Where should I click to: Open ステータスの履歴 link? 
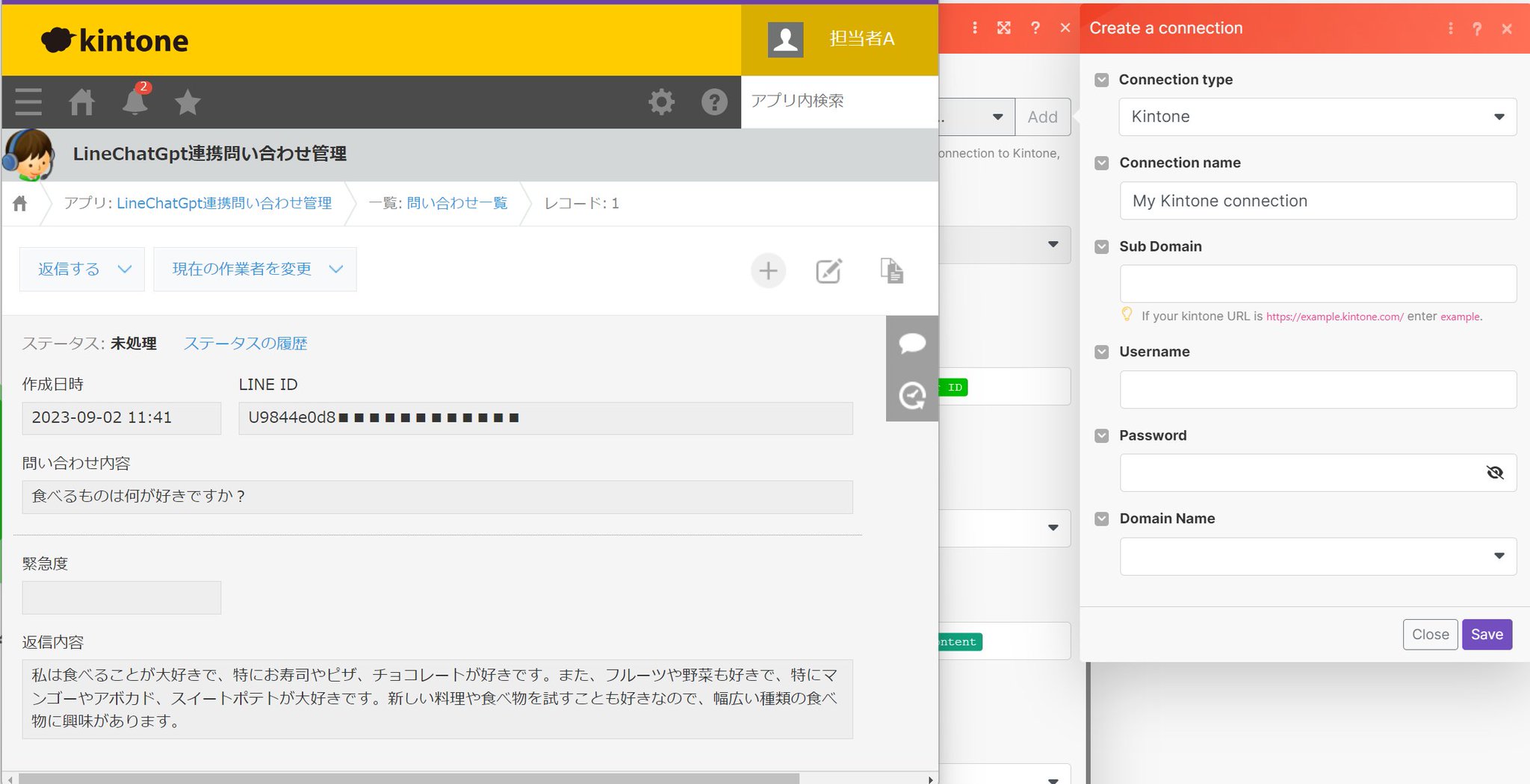[x=246, y=343]
